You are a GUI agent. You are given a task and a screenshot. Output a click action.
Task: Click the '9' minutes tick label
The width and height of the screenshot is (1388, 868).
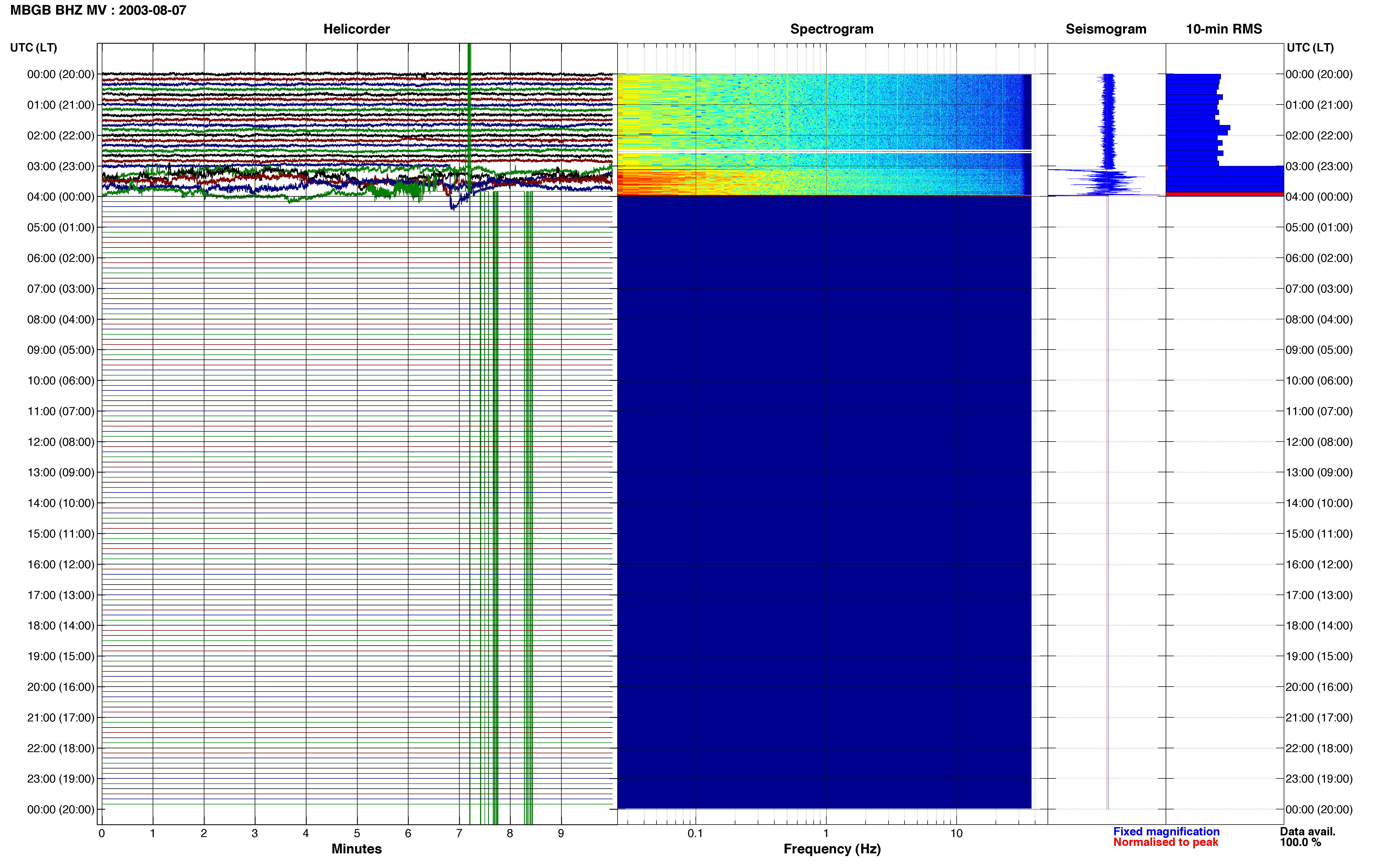pyautogui.click(x=561, y=833)
